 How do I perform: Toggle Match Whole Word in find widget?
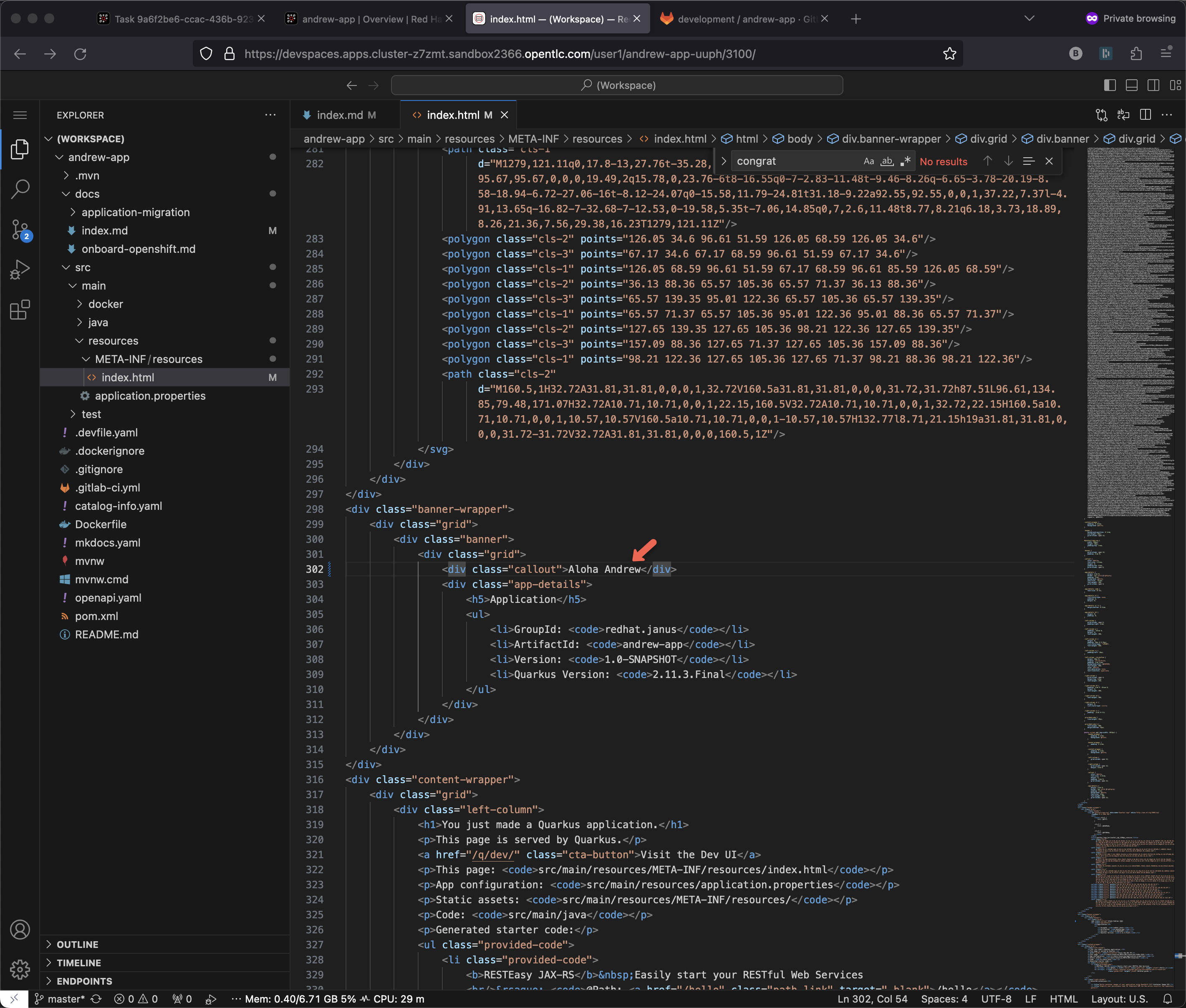[x=886, y=162]
